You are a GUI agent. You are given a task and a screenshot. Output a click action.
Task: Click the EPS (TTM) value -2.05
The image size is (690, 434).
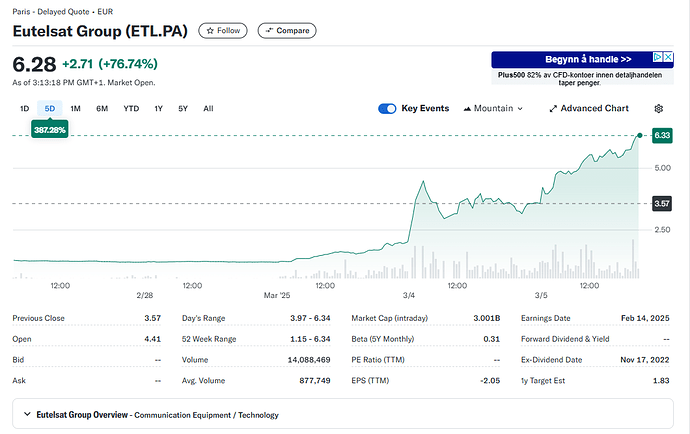point(490,380)
